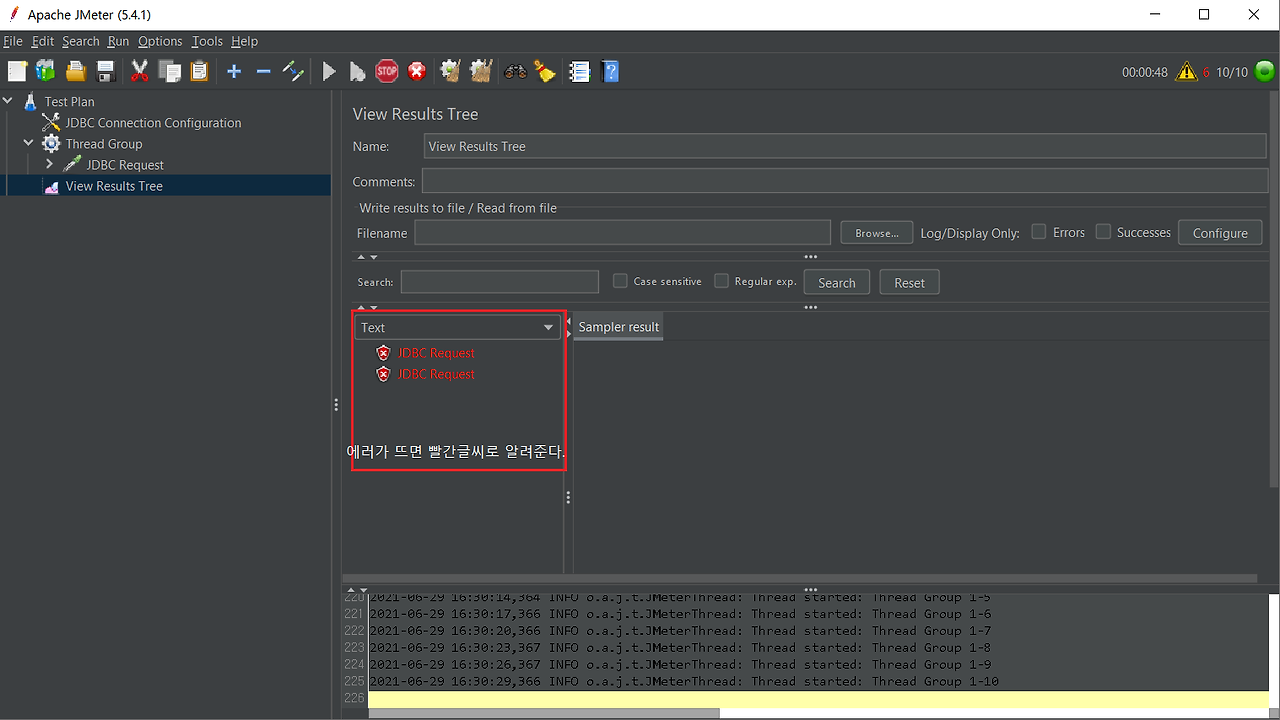Select Test Plan root node

pyautogui.click(x=69, y=101)
